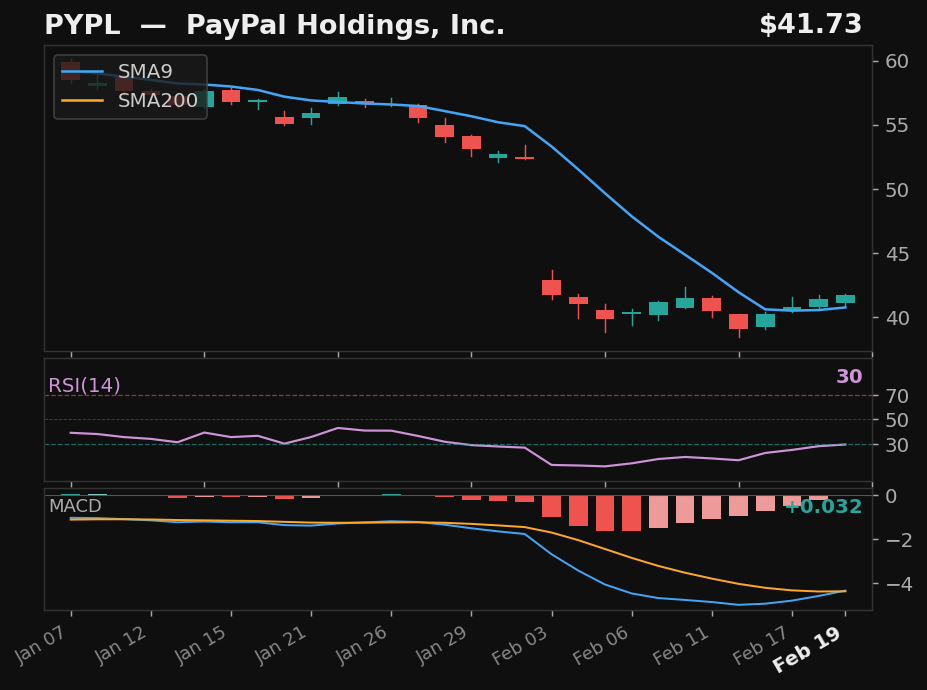Click the 55 price axis tick label
Viewport: 927px width, 690px height.
tap(897, 125)
